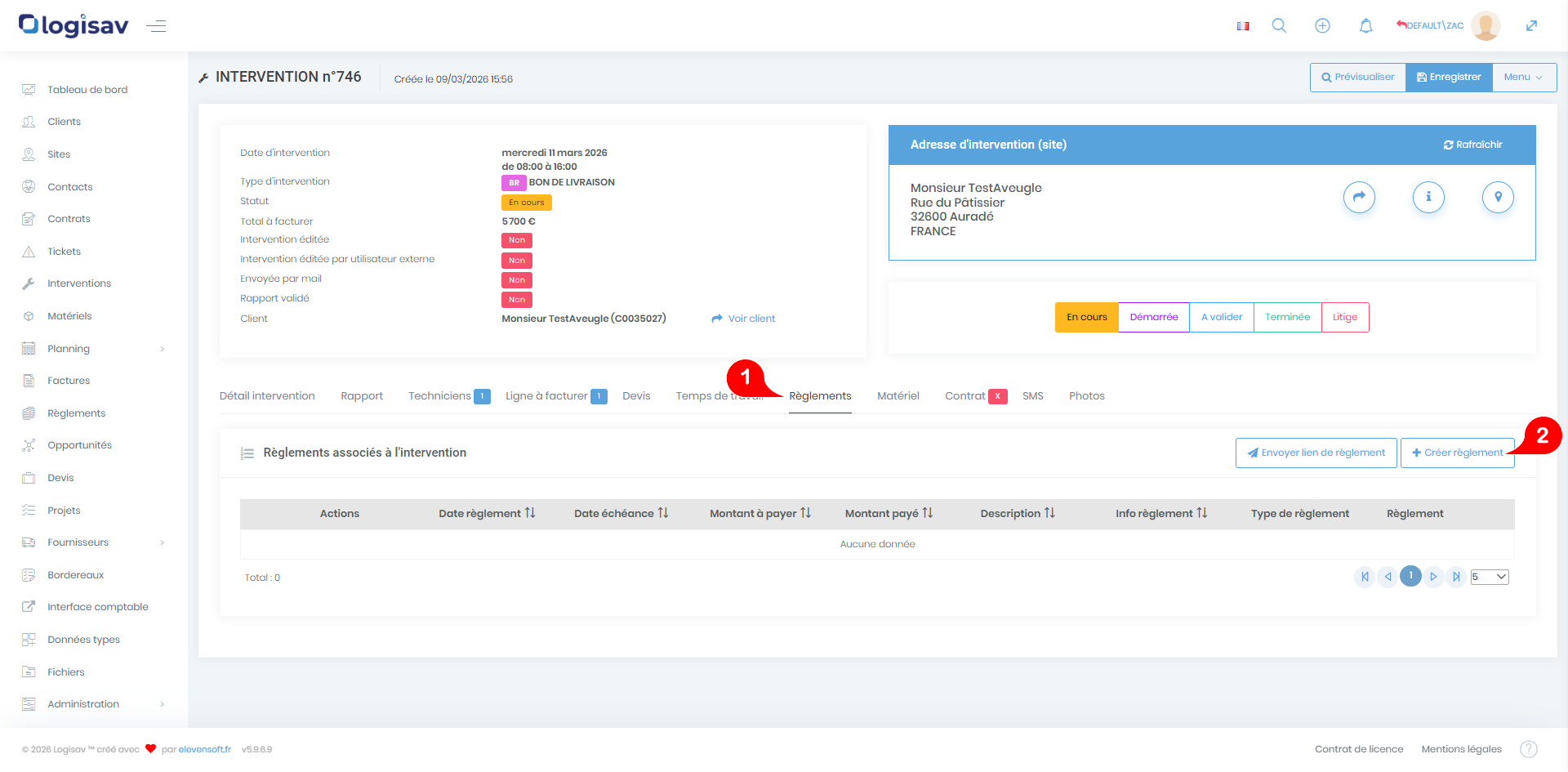Open the notifications bell icon
Image resolution: width=1568 pixels, height=772 pixels.
1365,26
